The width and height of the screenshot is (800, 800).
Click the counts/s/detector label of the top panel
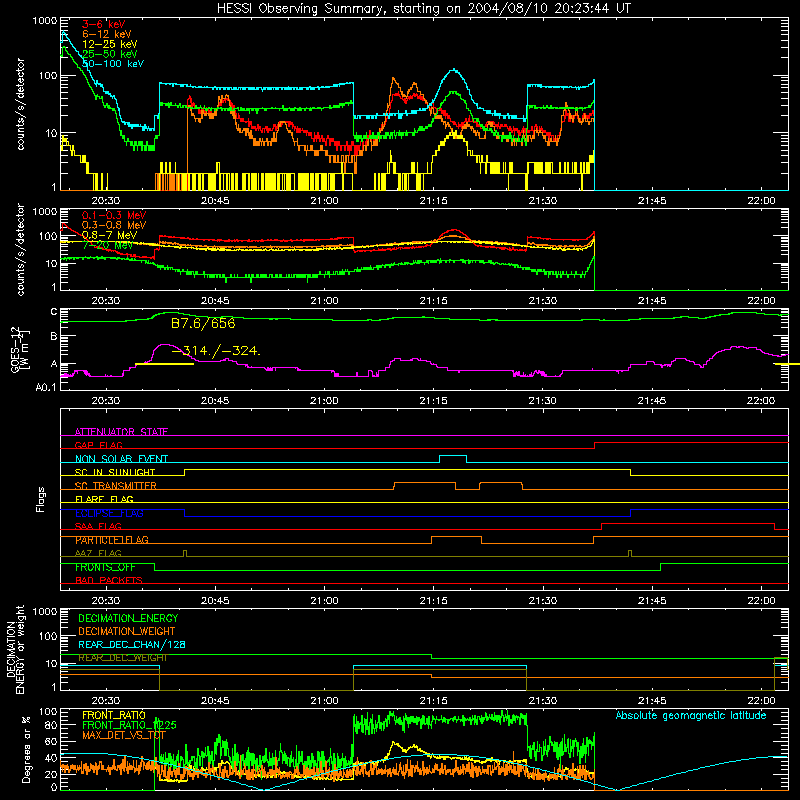point(20,104)
